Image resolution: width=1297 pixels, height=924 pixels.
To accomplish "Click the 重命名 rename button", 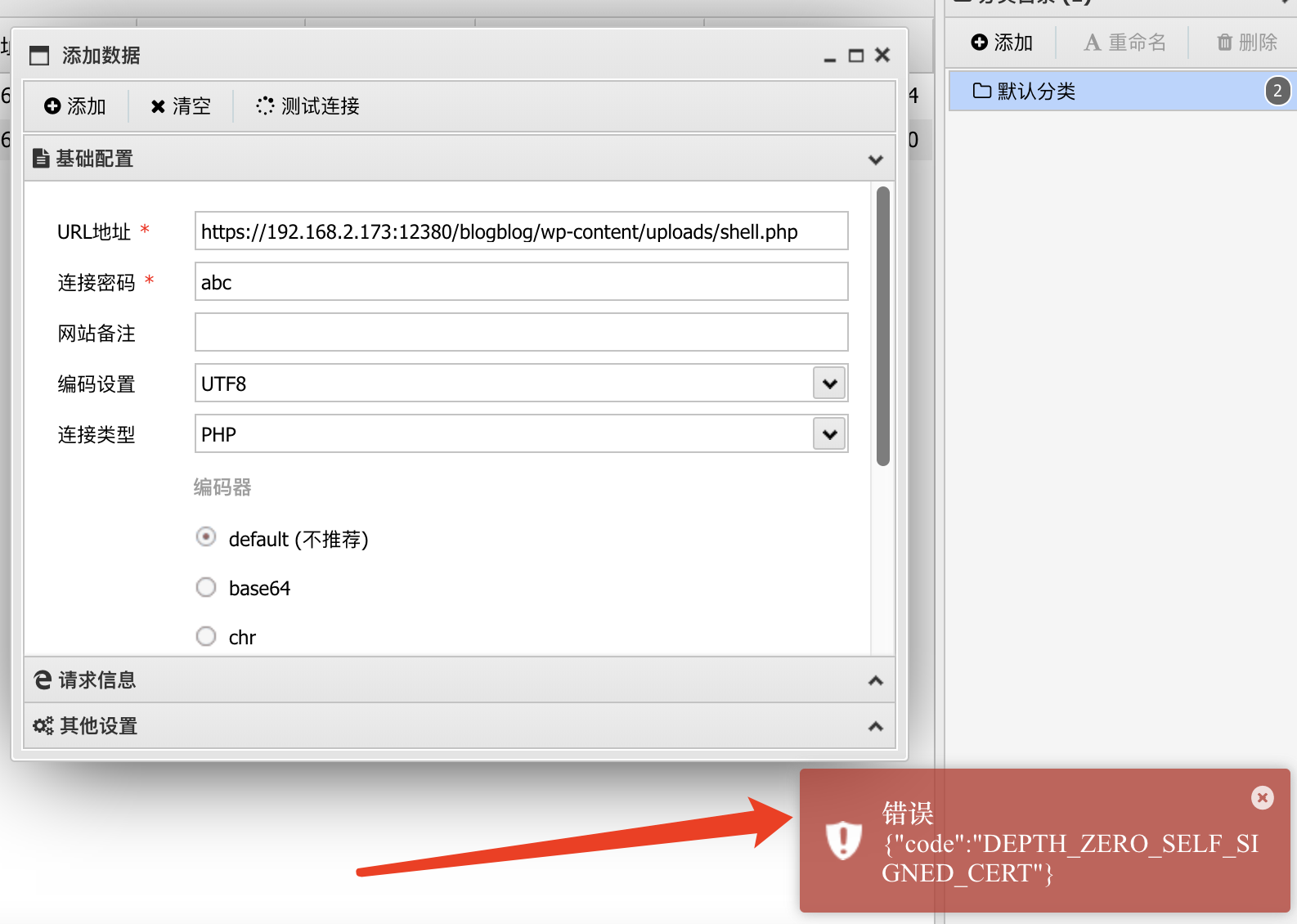I will pos(1124,43).
